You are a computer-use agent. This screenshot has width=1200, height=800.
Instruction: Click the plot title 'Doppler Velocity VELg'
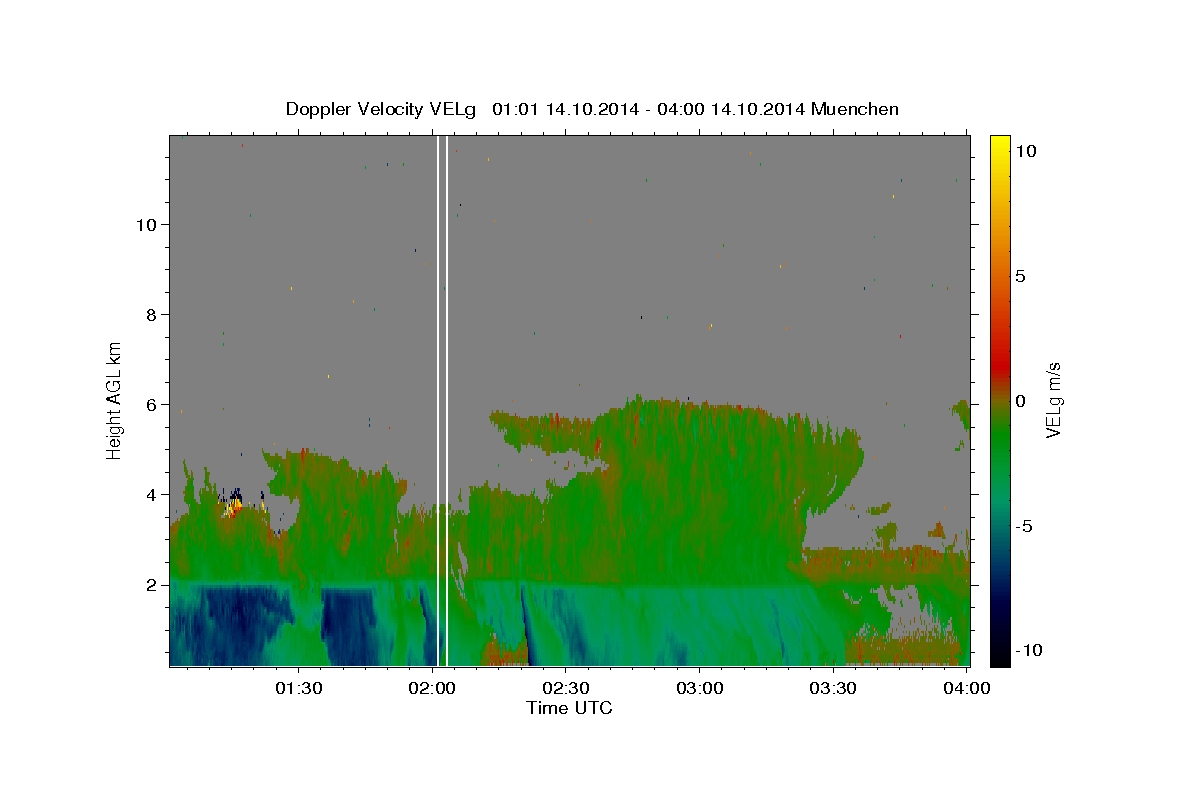click(x=382, y=109)
